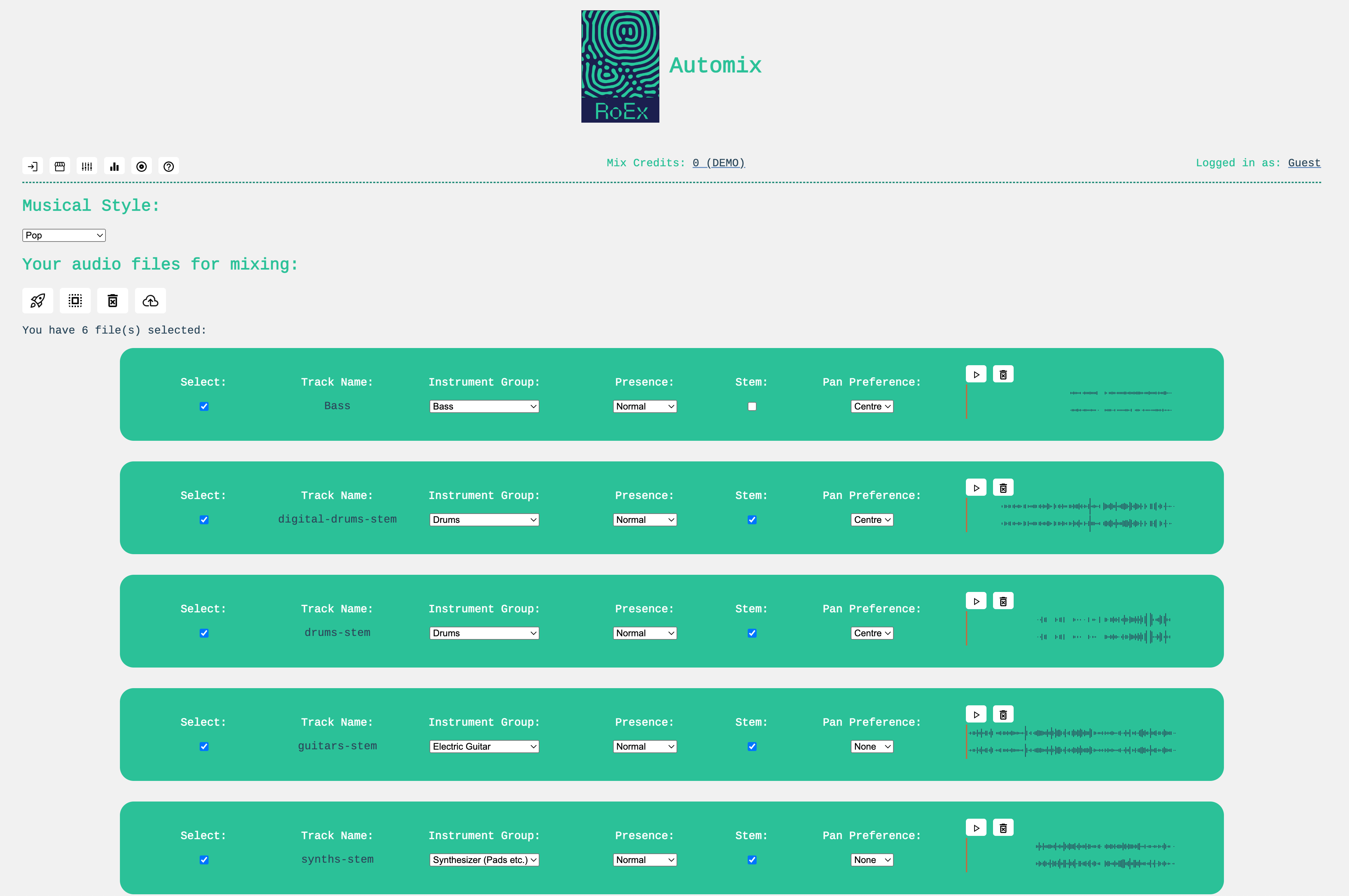Click the help question mark icon
Viewport: 1349px width, 896px height.
(169, 166)
